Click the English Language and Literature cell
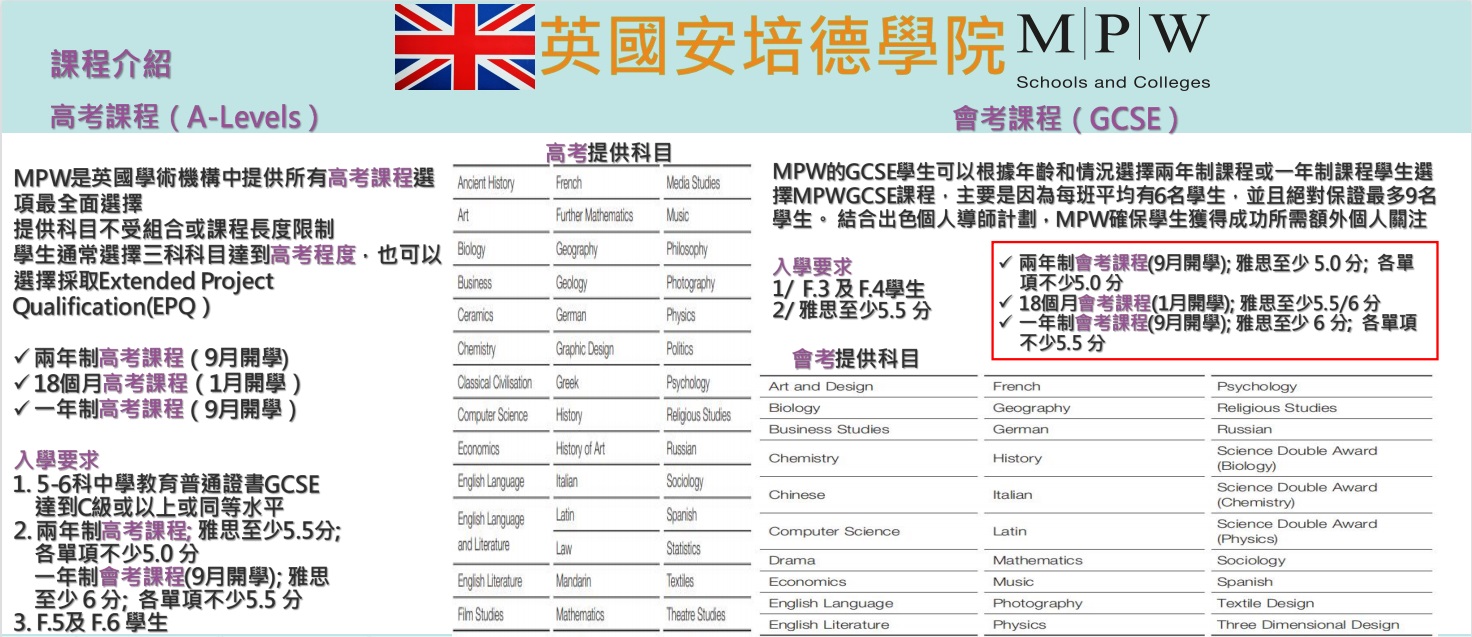 pos(491,532)
